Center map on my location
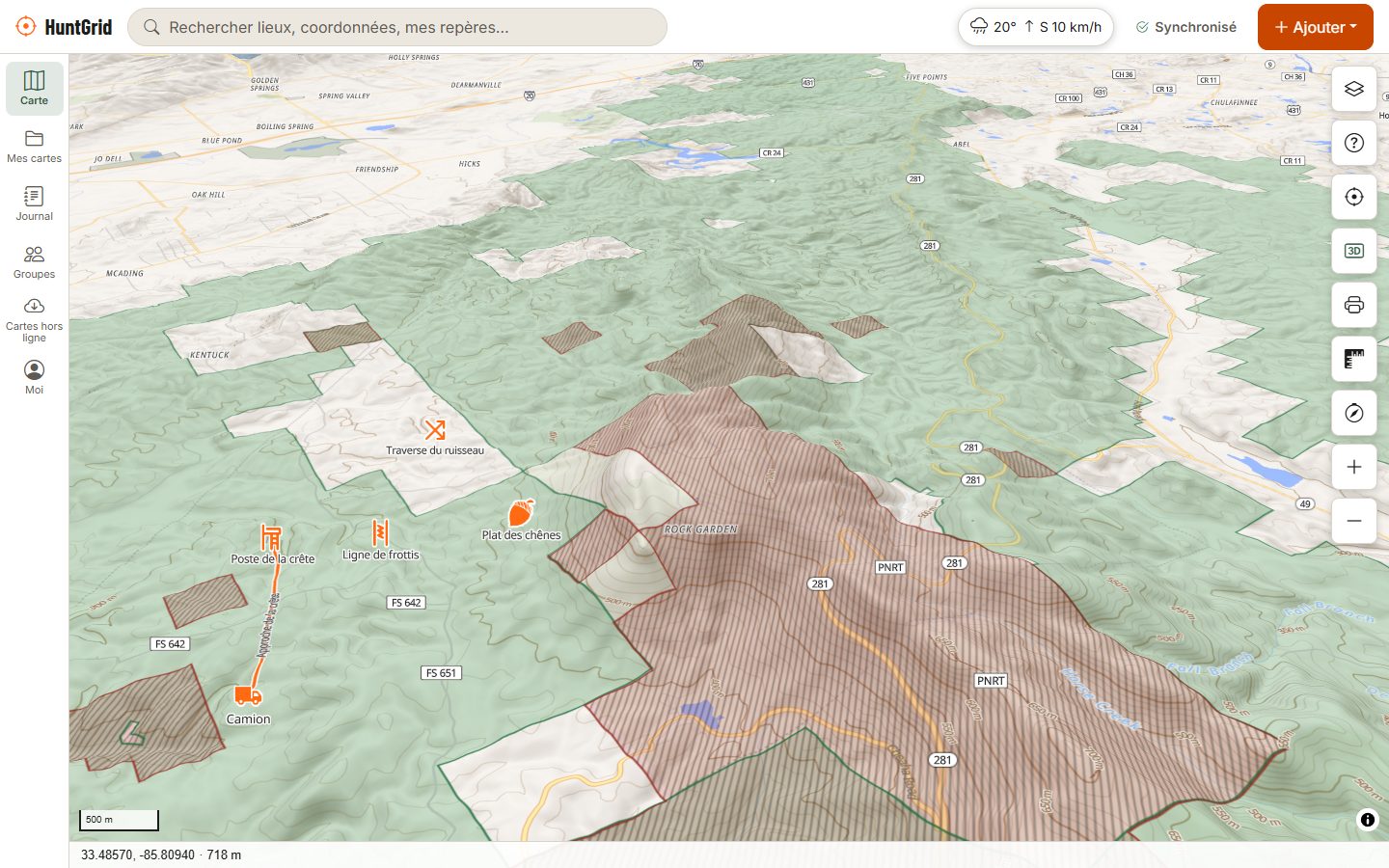Image resolution: width=1389 pixels, height=868 pixels. (x=1354, y=197)
